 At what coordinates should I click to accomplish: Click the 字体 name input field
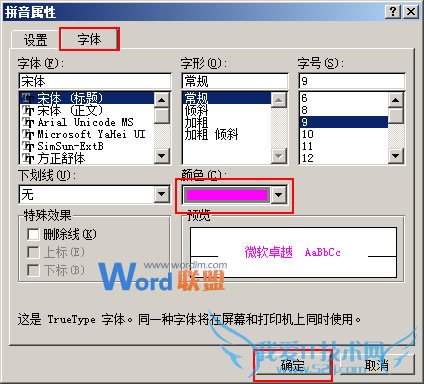coord(95,81)
